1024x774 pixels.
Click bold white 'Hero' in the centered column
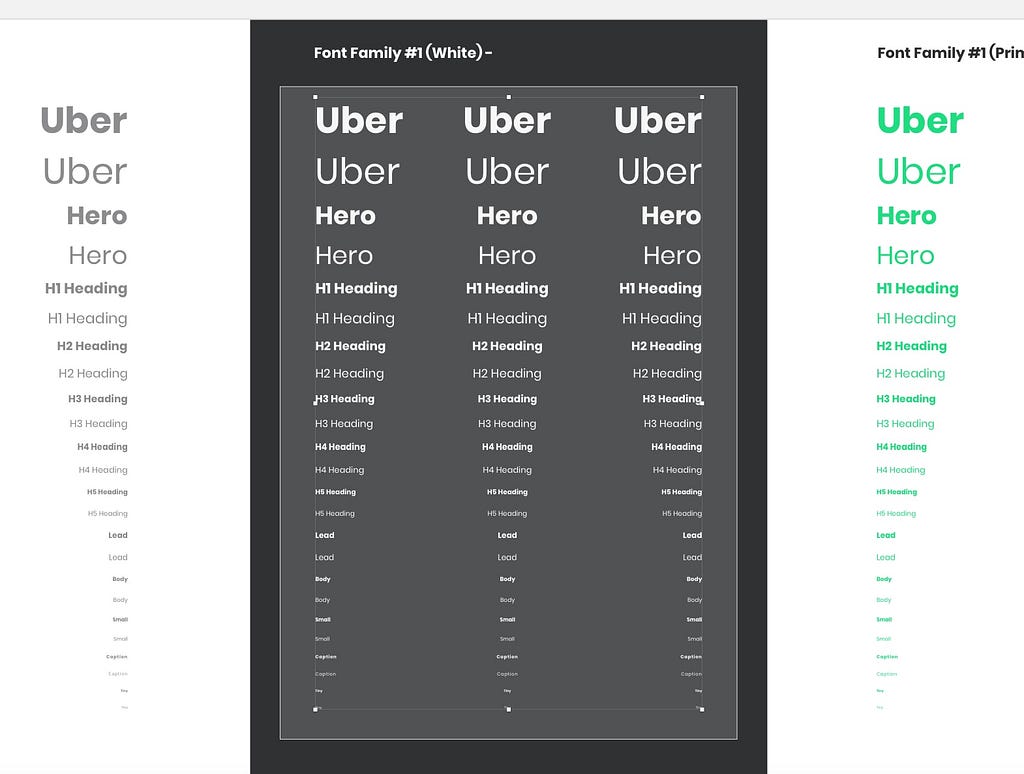coord(507,216)
